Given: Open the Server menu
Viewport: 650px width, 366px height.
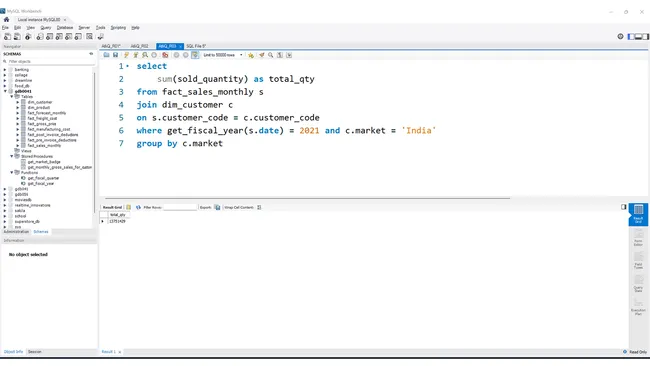Looking at the screenshot, I should pos(84,27).
